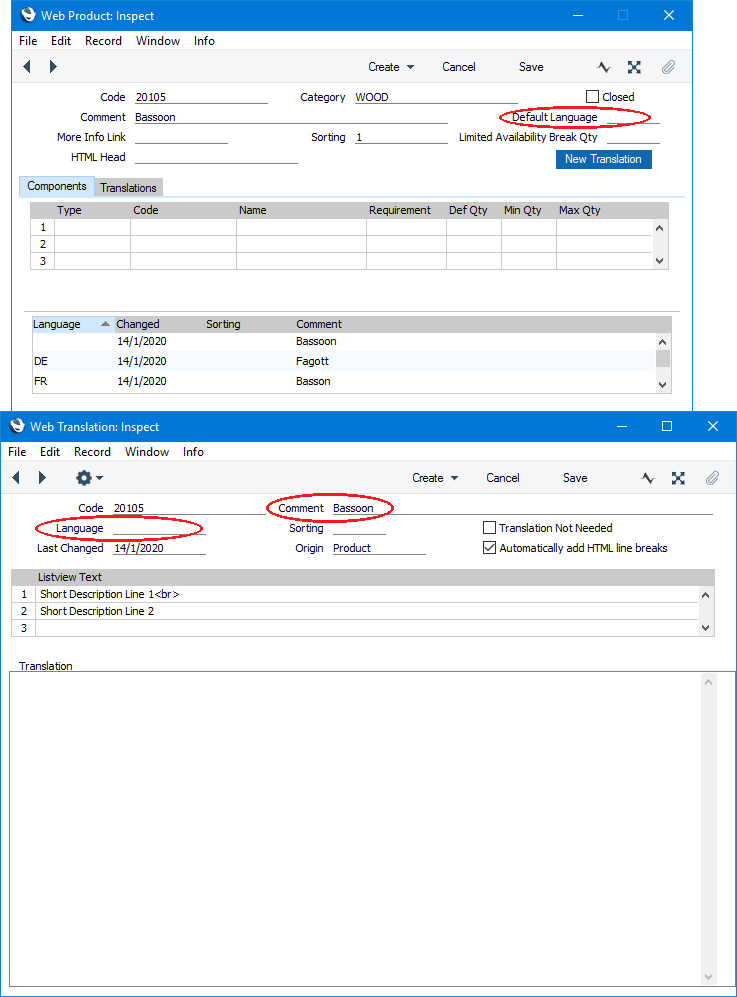Click the Origin field showing Product
This screenshot has height=997, width=737.
[379, 548]
